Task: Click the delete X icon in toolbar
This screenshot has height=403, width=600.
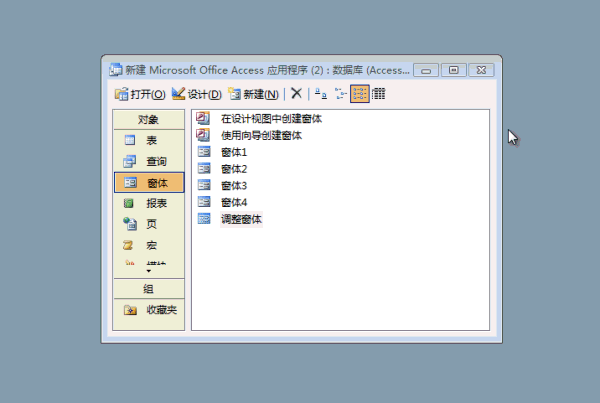Action: point(296,93)
